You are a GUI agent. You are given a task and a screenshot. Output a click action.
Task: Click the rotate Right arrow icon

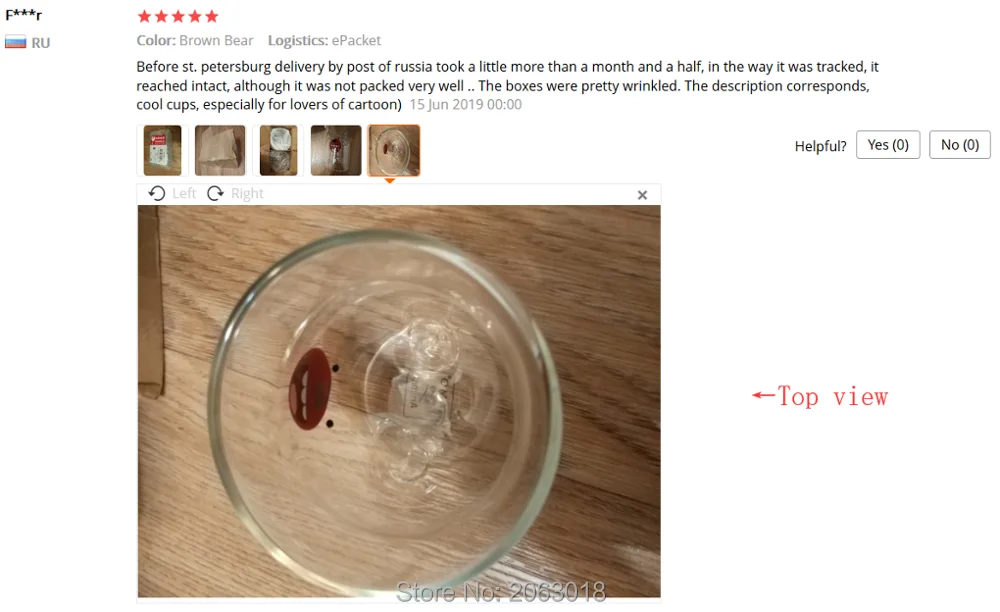pyautogui.click(x=216, y=193)
